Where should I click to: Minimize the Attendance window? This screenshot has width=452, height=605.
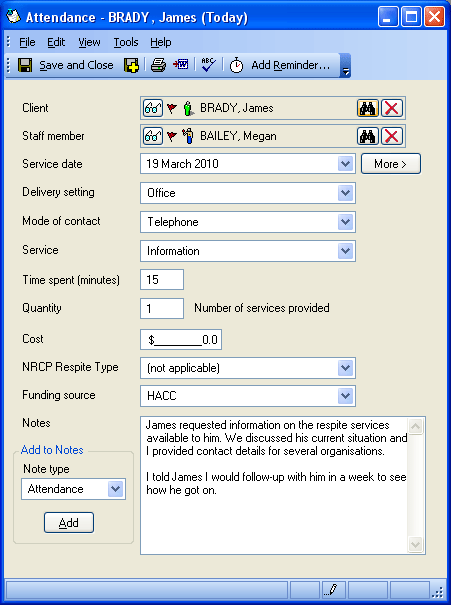pyautogui.click(x=388, y=17)
